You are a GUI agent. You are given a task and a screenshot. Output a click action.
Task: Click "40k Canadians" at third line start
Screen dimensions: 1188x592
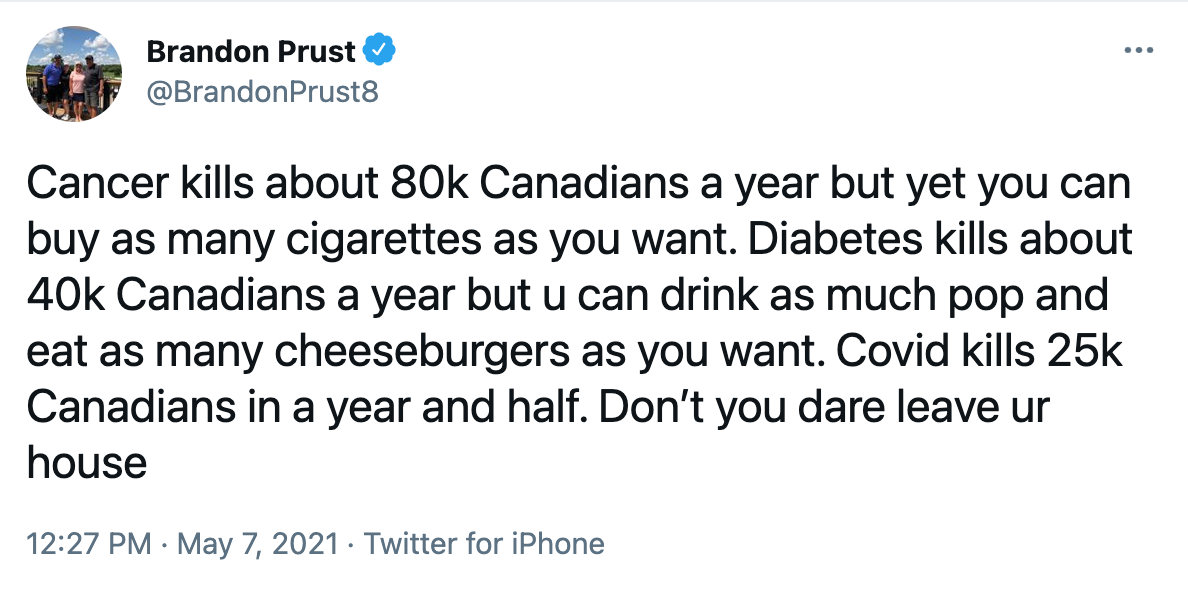click(176, 296)
